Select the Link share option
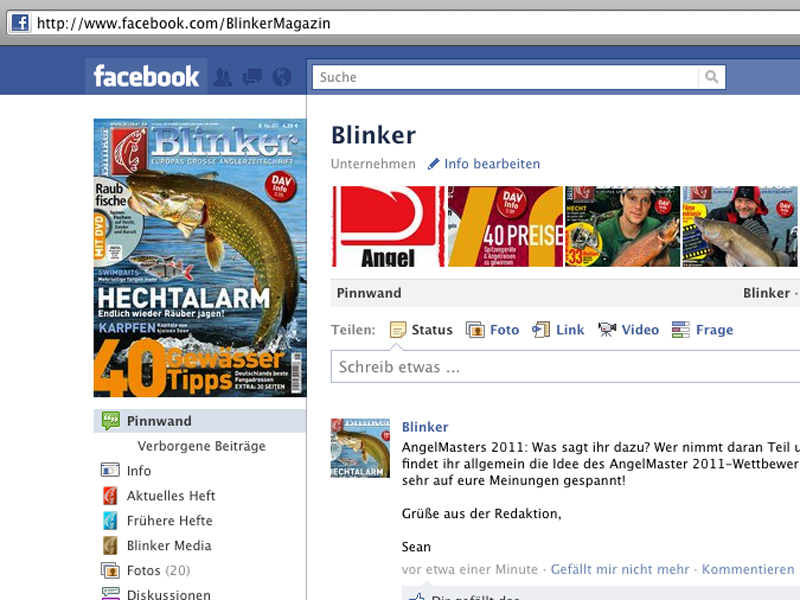The height and width of the screenshot is (600, 800). [x=558, y=330]
